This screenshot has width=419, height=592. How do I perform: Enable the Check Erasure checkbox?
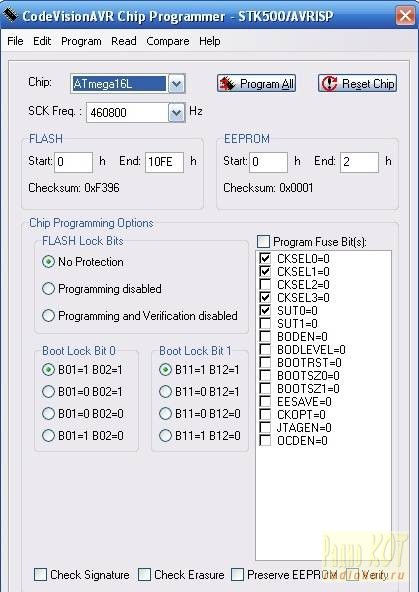coord(144,575)
